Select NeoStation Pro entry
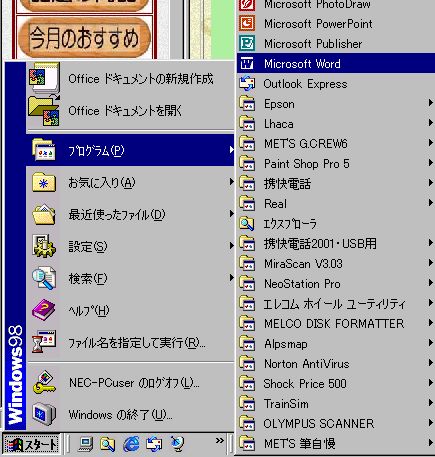Viewport: 435px width, 457px height. [336, 284]
